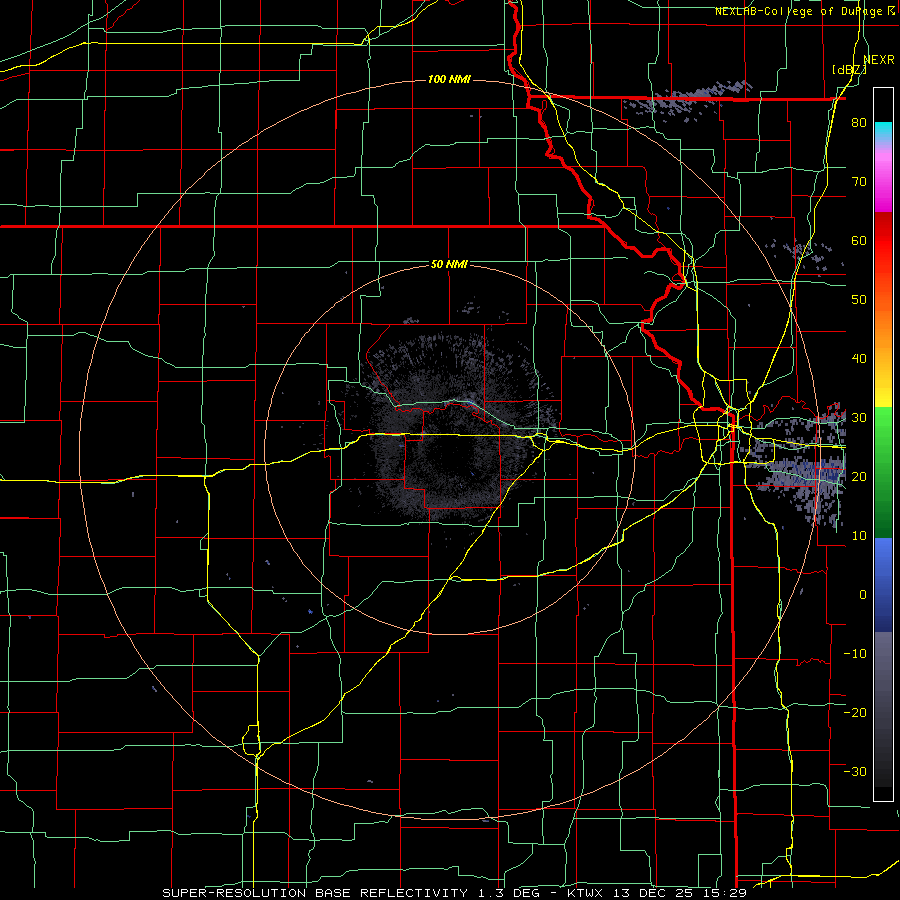Viewport: 900px width, 900px height.
Task: Click the 50 NMI range ring label
Action: [449, 265]
